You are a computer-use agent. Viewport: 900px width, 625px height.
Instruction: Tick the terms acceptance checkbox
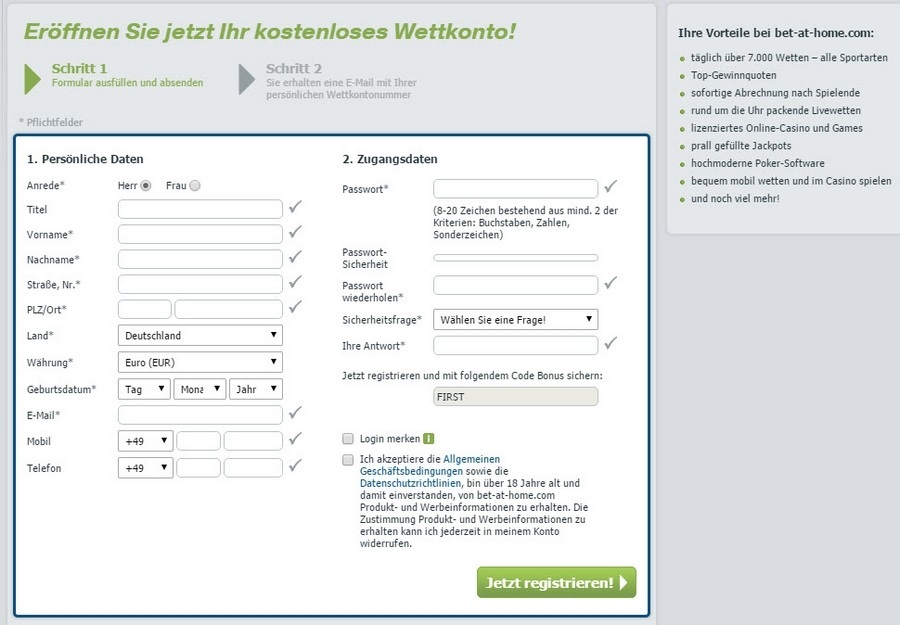(348, 460)
